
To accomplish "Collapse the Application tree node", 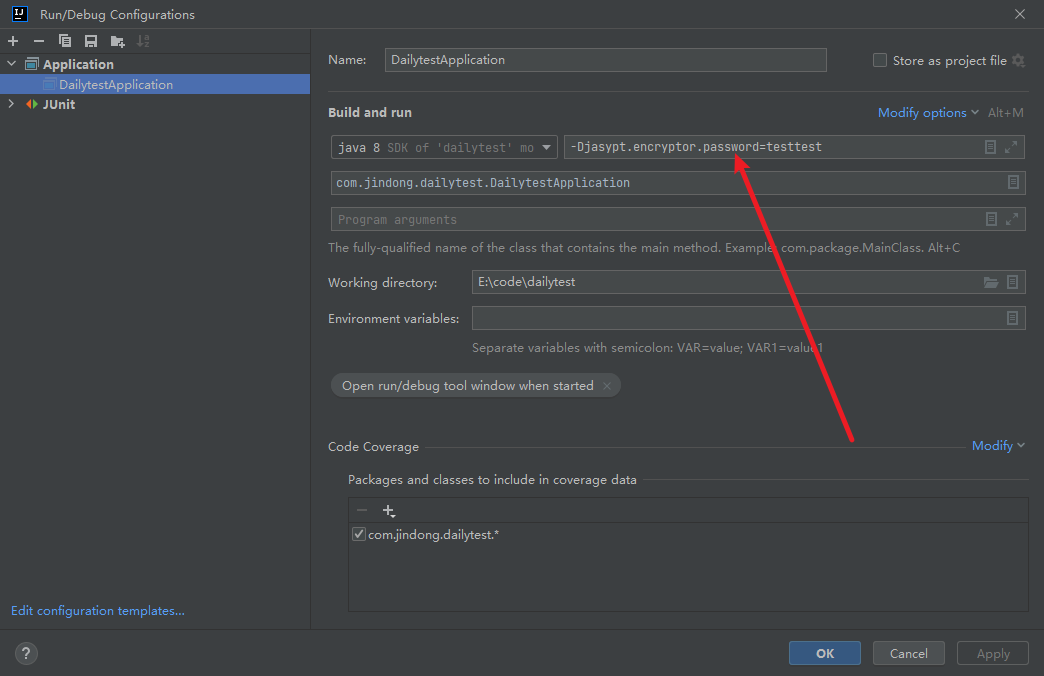I will coord(12,64).
